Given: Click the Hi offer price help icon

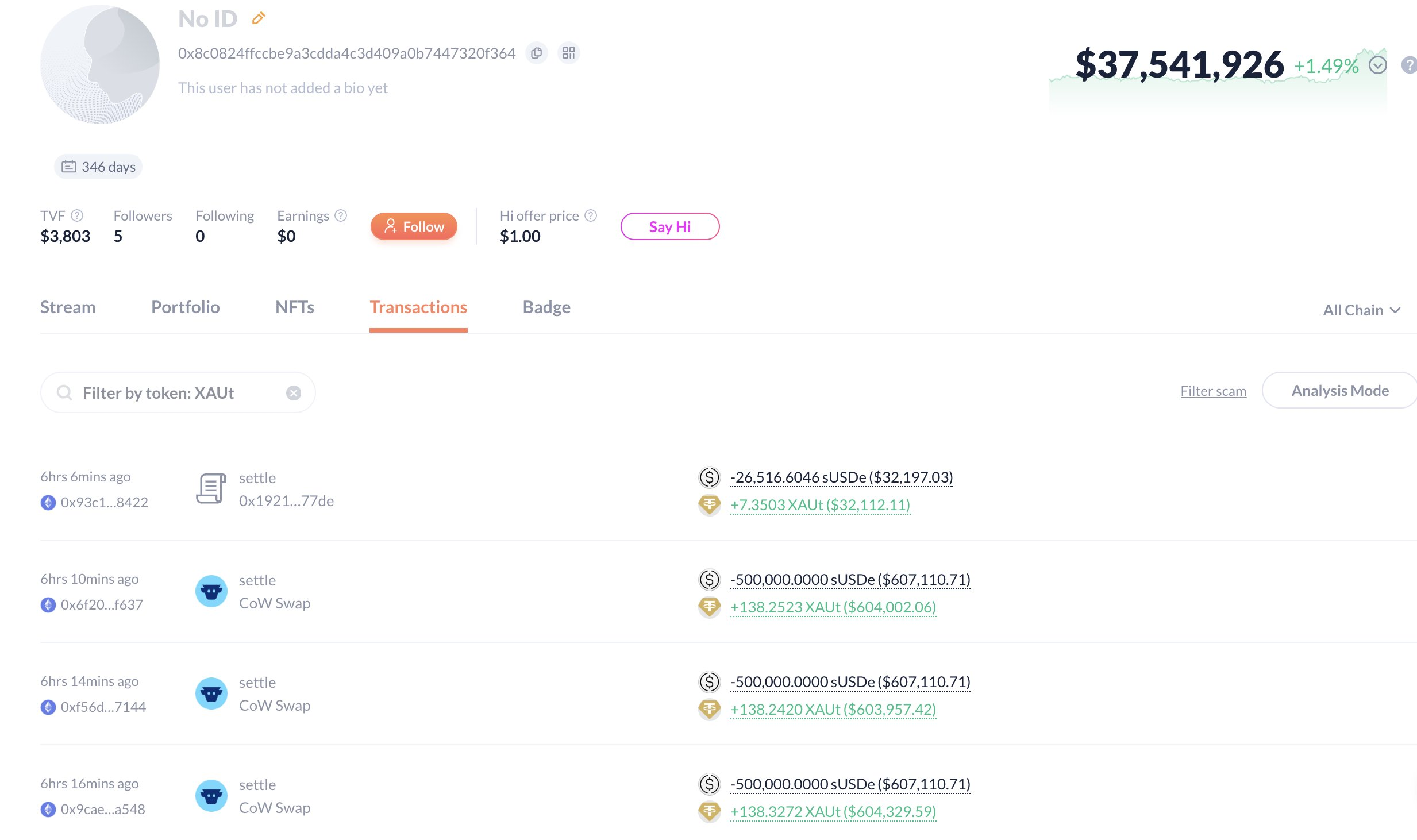Looking at the screenshot, I should tap(591, 215).
